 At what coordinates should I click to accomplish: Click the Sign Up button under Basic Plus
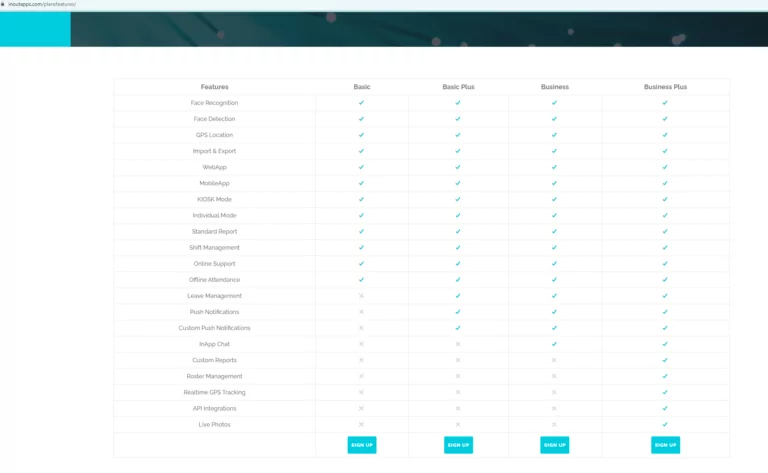click(x=458, y=445)
